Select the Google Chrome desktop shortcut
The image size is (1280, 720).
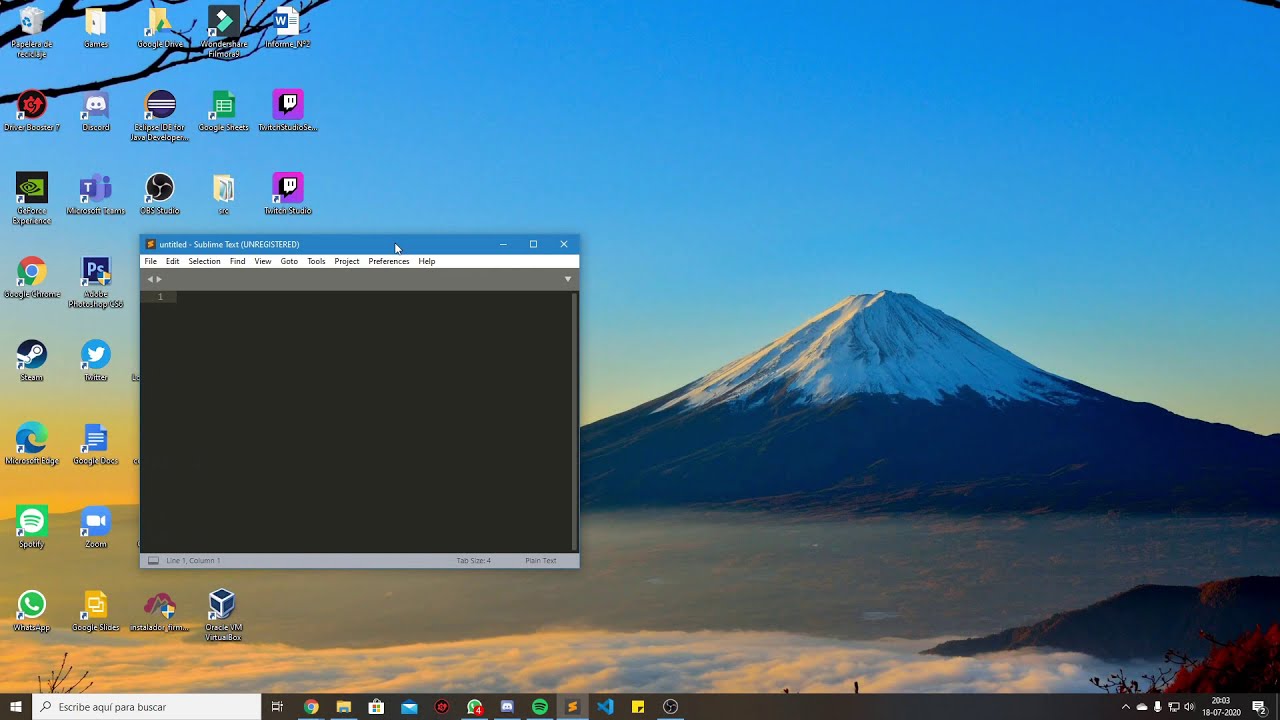pyautogui.click(x=32, y=278)
